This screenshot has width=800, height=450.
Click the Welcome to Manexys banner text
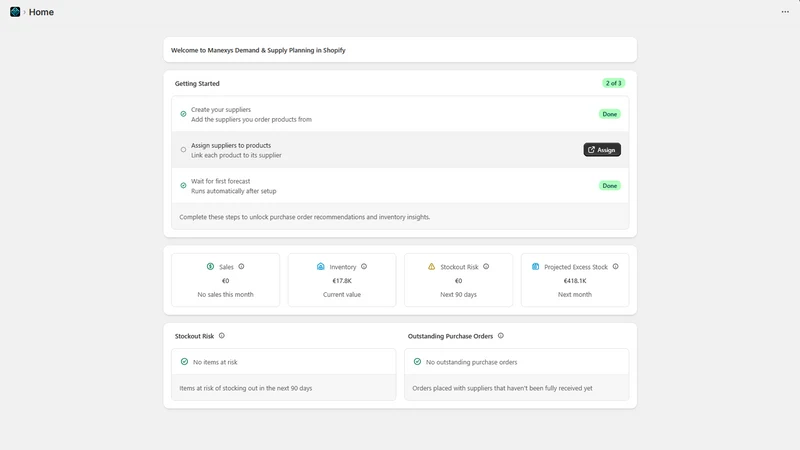(258, 50)
